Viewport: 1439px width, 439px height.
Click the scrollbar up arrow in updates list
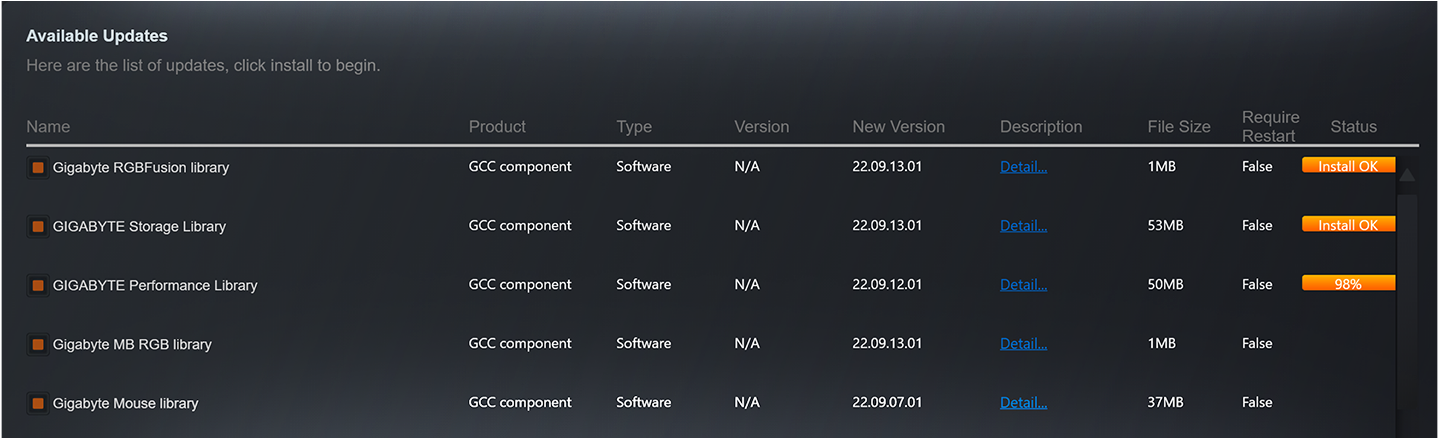pos(1407,175)
